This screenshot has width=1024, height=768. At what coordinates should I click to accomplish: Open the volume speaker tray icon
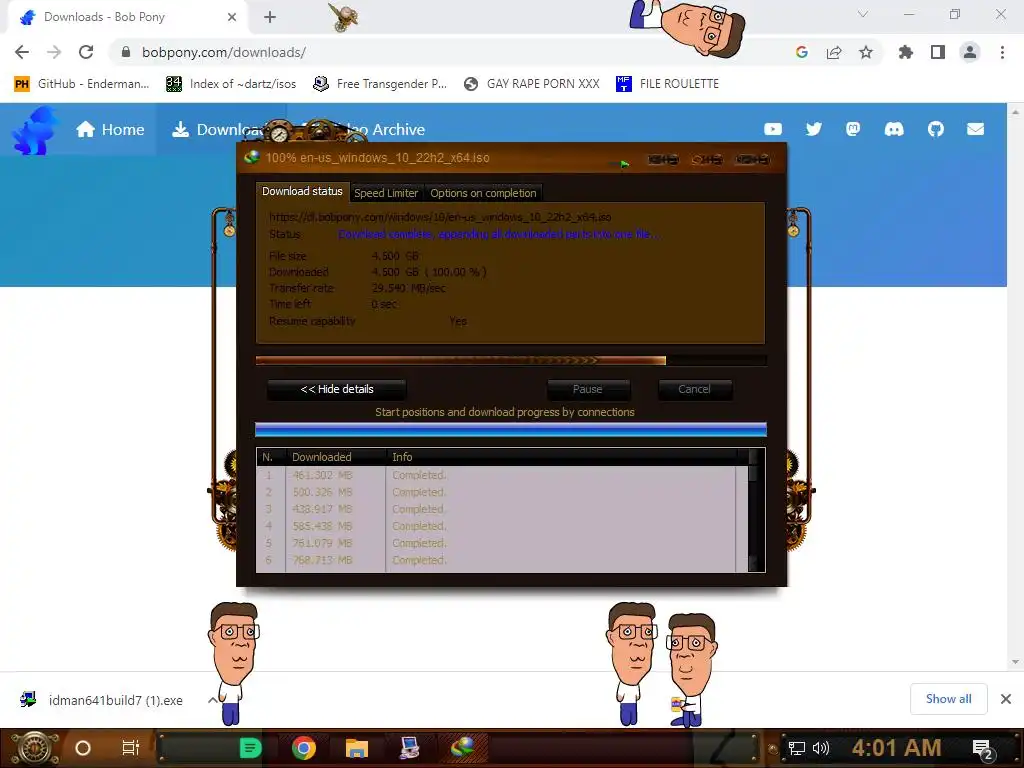(x=820, y=748)
